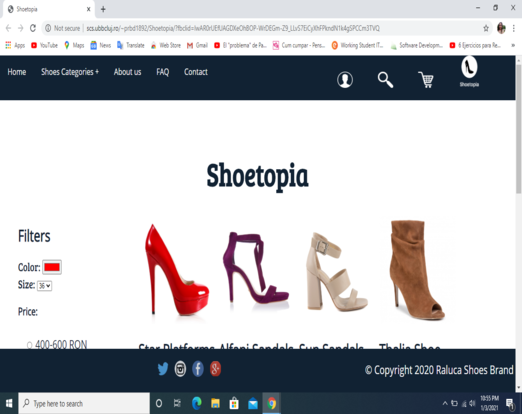522x414 pixels.
Task: Click the volume icon in system tray
Action: tap(472, 403)
